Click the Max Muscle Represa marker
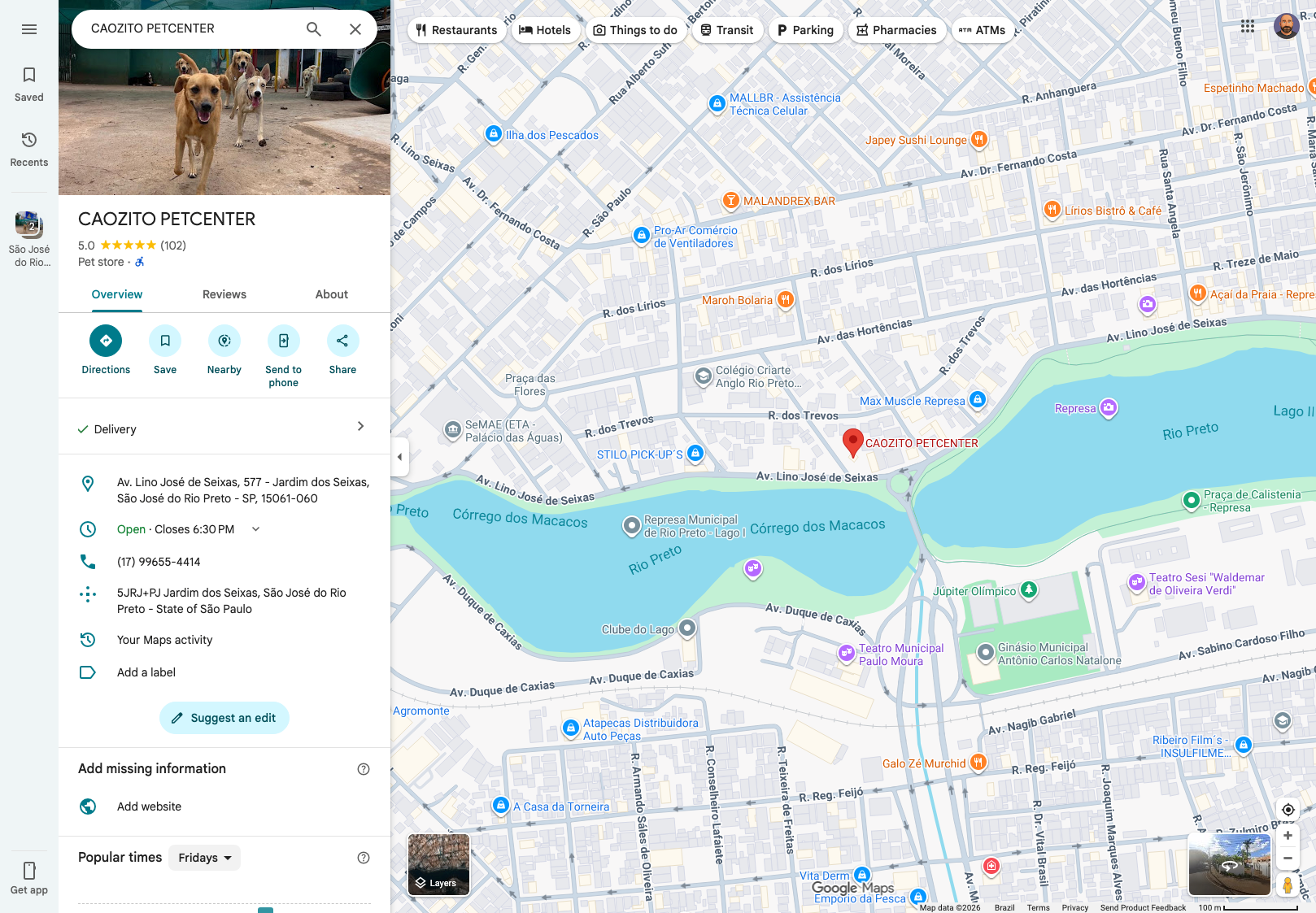 click(x=978, y=400)
